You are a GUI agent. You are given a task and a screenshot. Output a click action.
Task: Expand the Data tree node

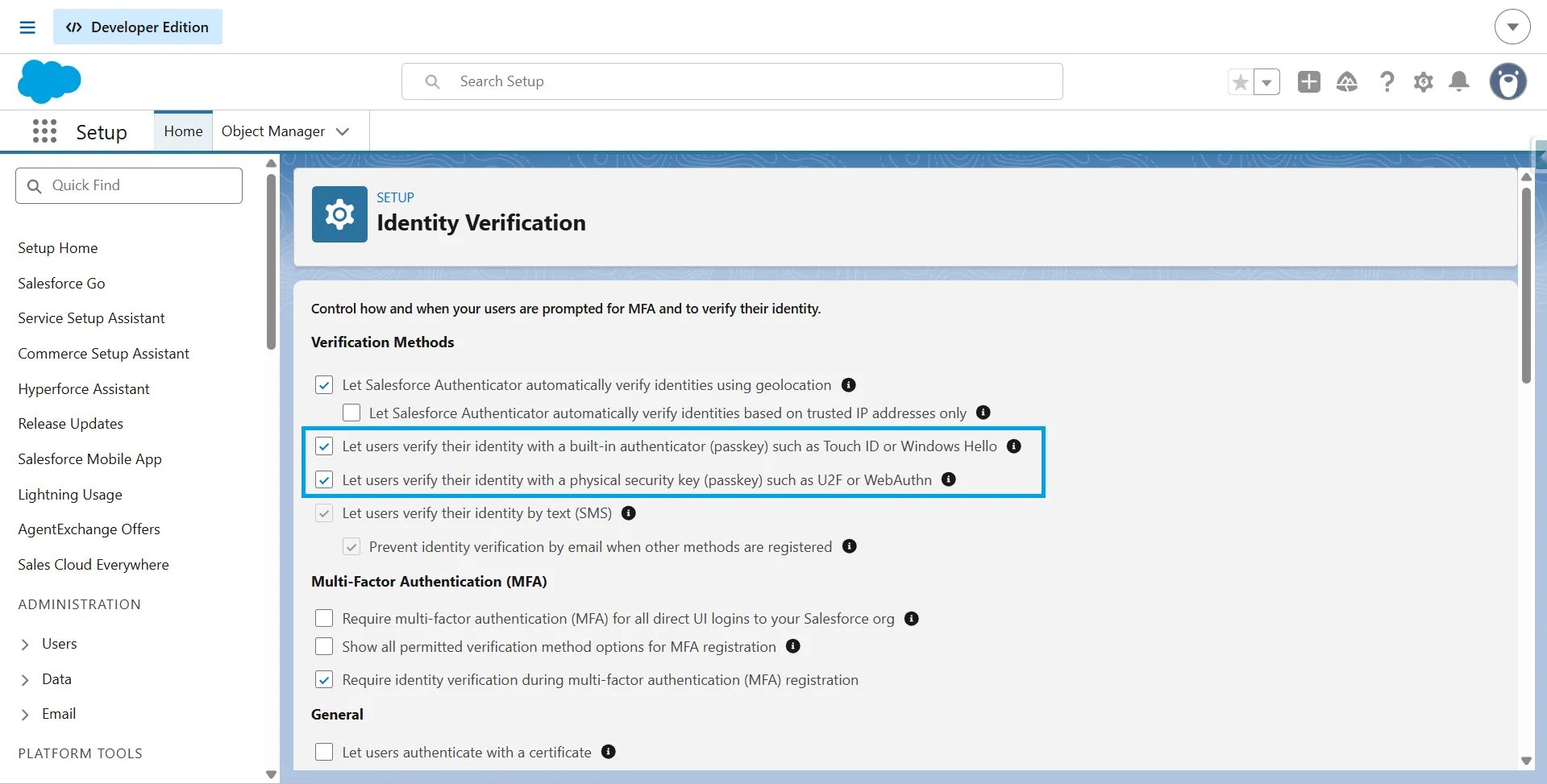pyautogui.click(x=25, y=680)
